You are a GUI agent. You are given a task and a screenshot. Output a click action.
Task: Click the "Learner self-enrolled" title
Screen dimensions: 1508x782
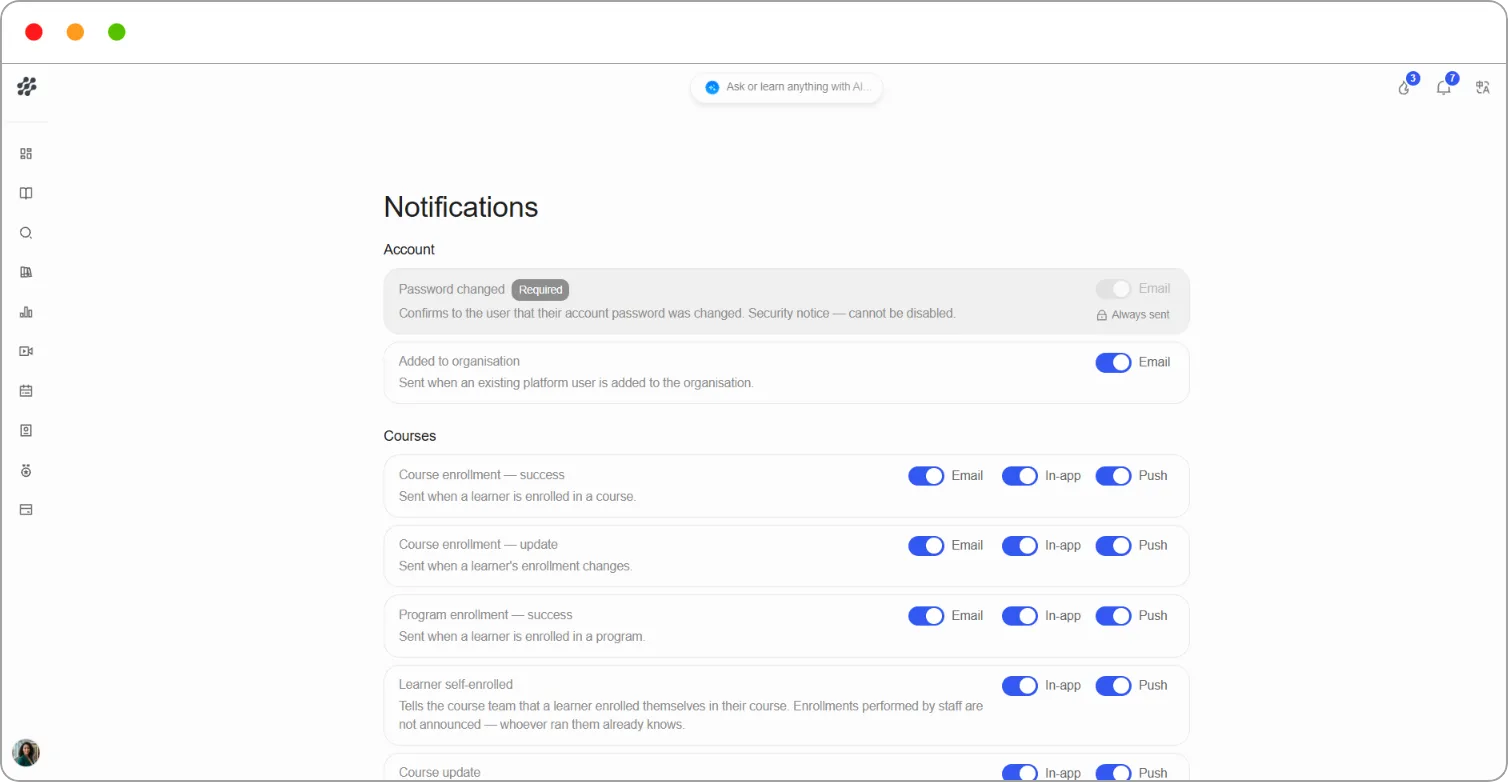456,685
